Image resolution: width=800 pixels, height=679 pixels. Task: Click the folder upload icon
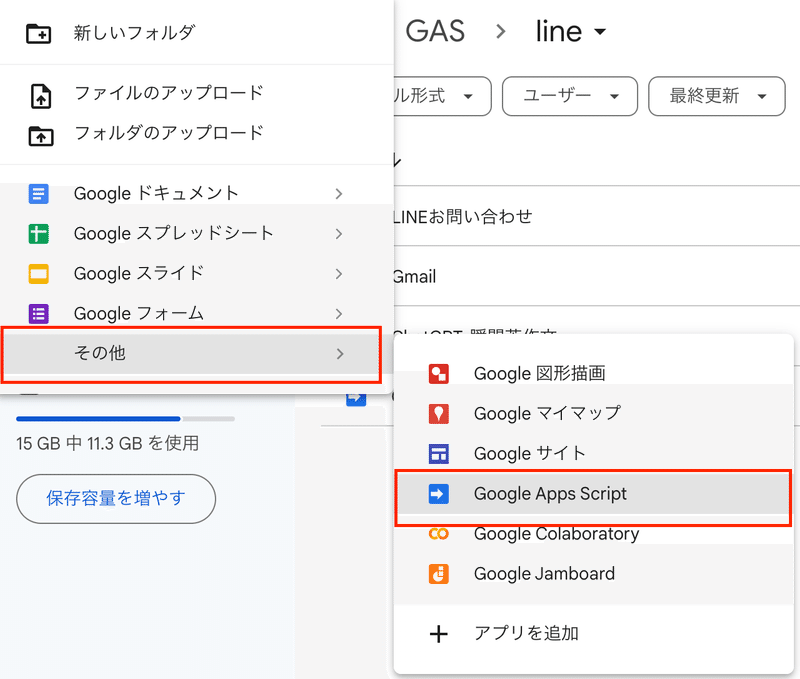pyautogui.click(x=39, y=135)
